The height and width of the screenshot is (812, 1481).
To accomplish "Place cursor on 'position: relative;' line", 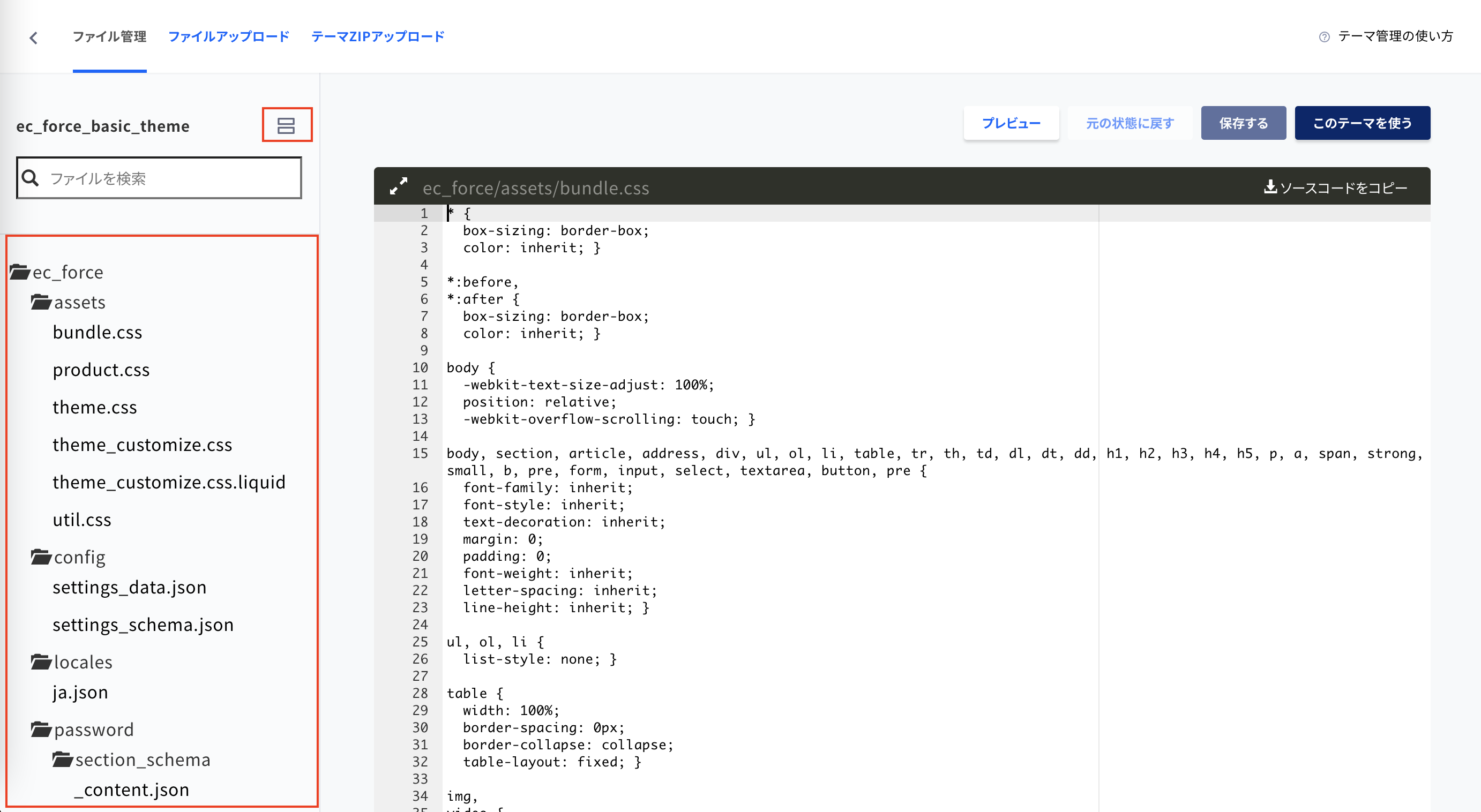I will click(x=539, y=402).
